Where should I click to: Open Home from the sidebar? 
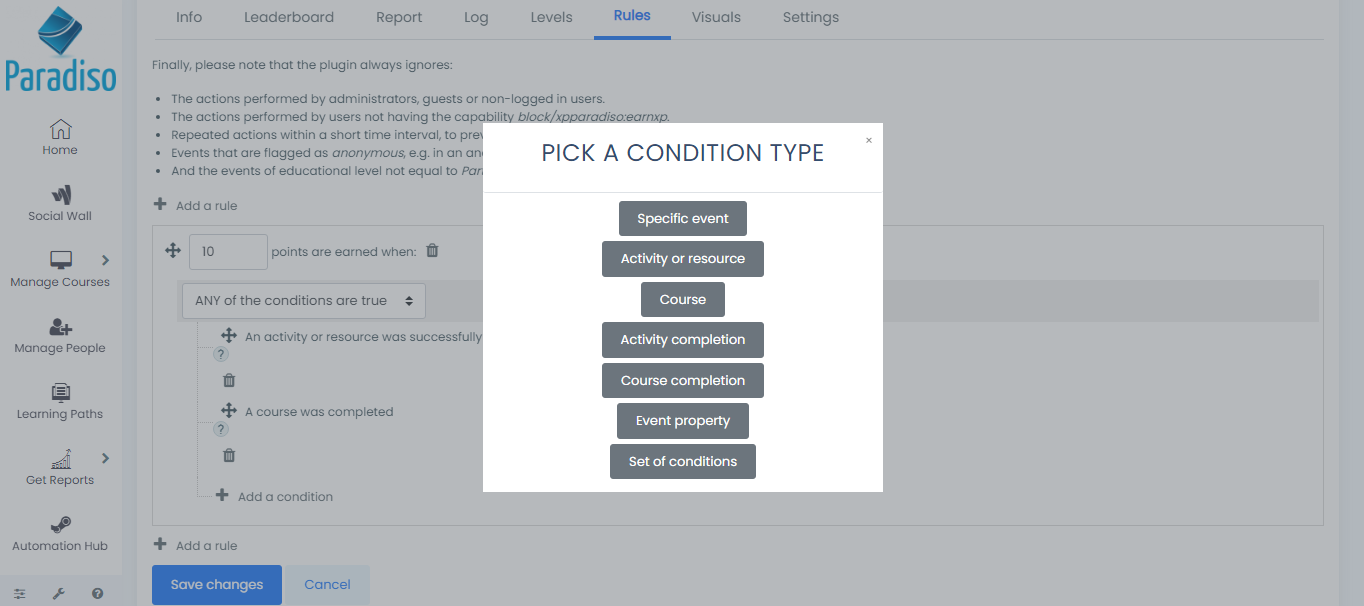pos(60,137)
